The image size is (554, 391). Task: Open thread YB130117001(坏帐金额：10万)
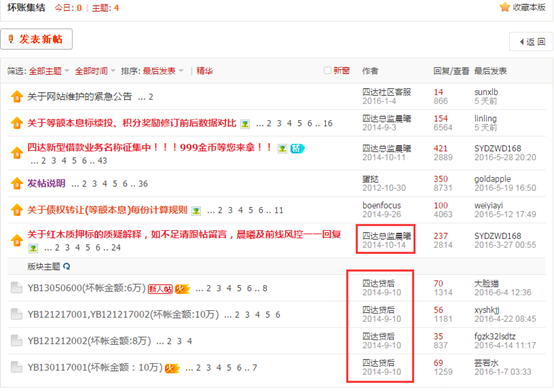tap(95, 368)
